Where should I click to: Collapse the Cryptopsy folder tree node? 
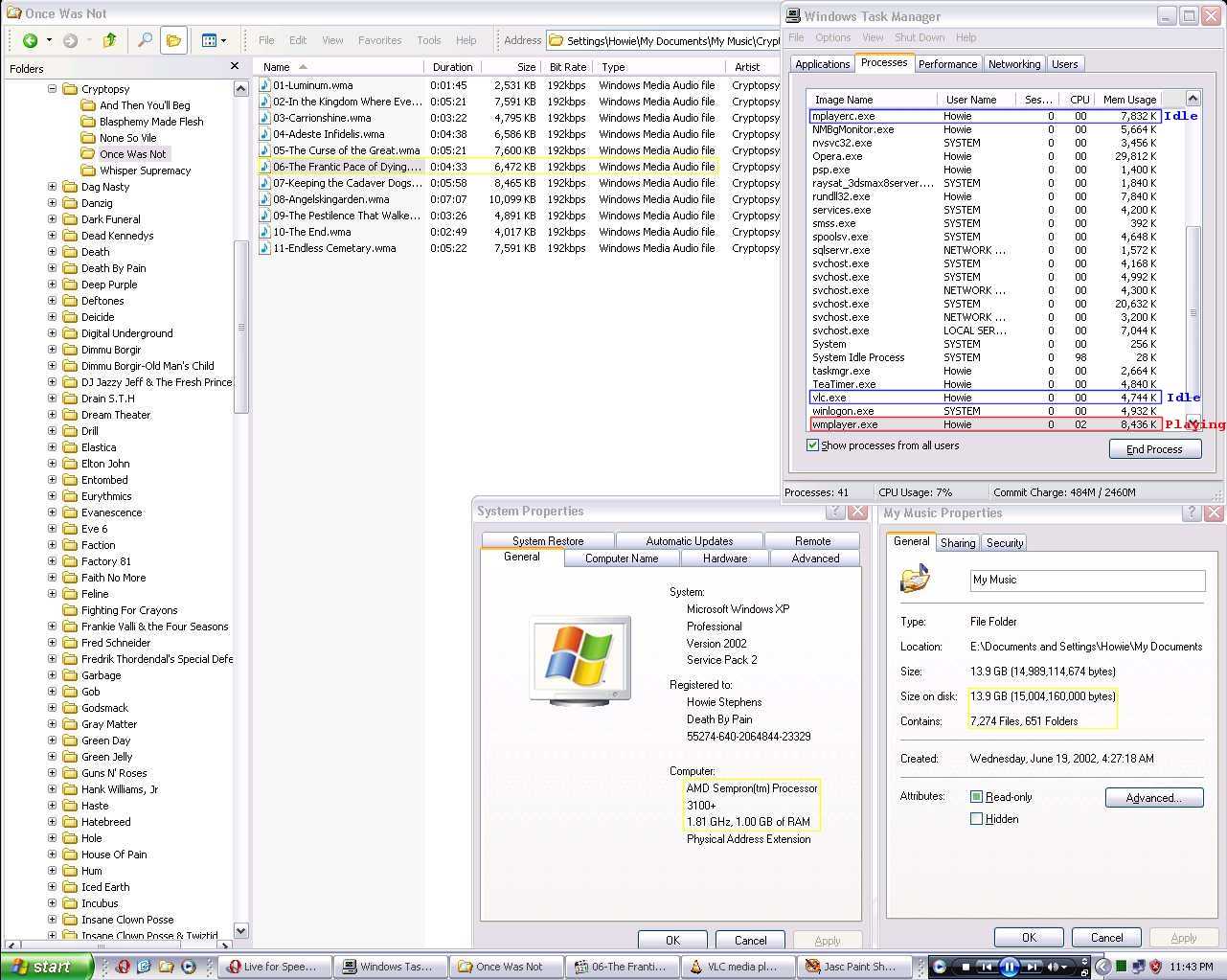[x=53, y=89]
